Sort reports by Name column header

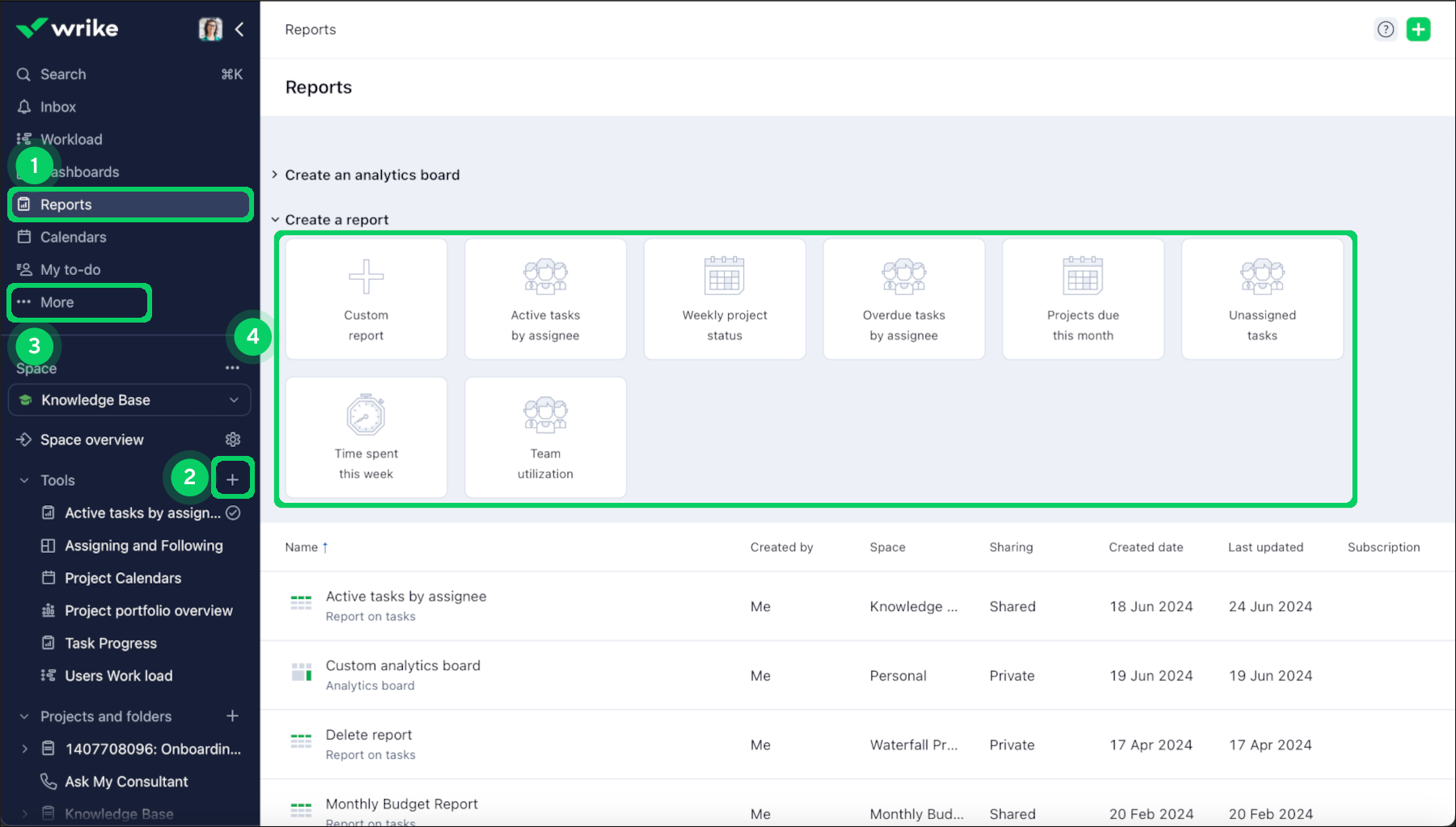pos(302,547)
